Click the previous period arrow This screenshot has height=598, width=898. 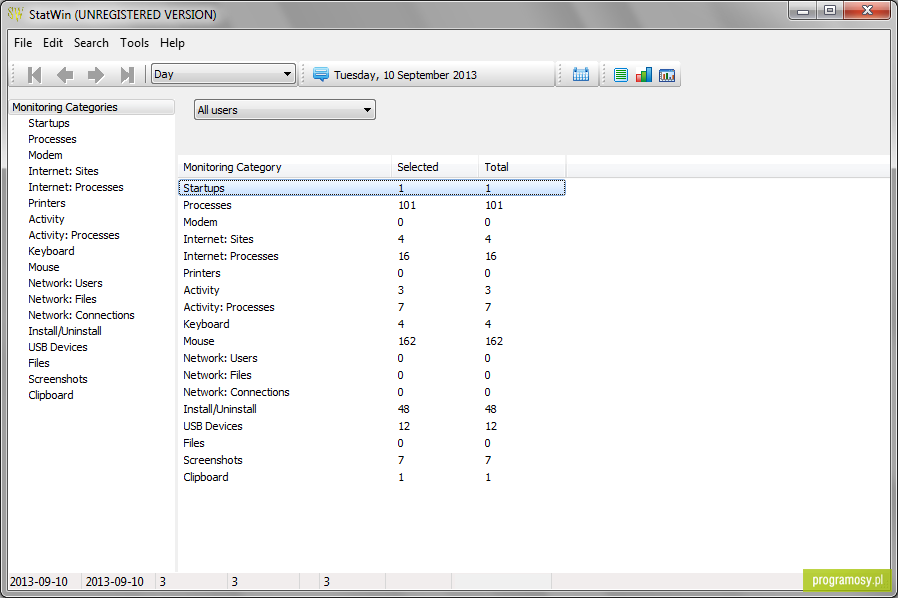coord(65,74)
